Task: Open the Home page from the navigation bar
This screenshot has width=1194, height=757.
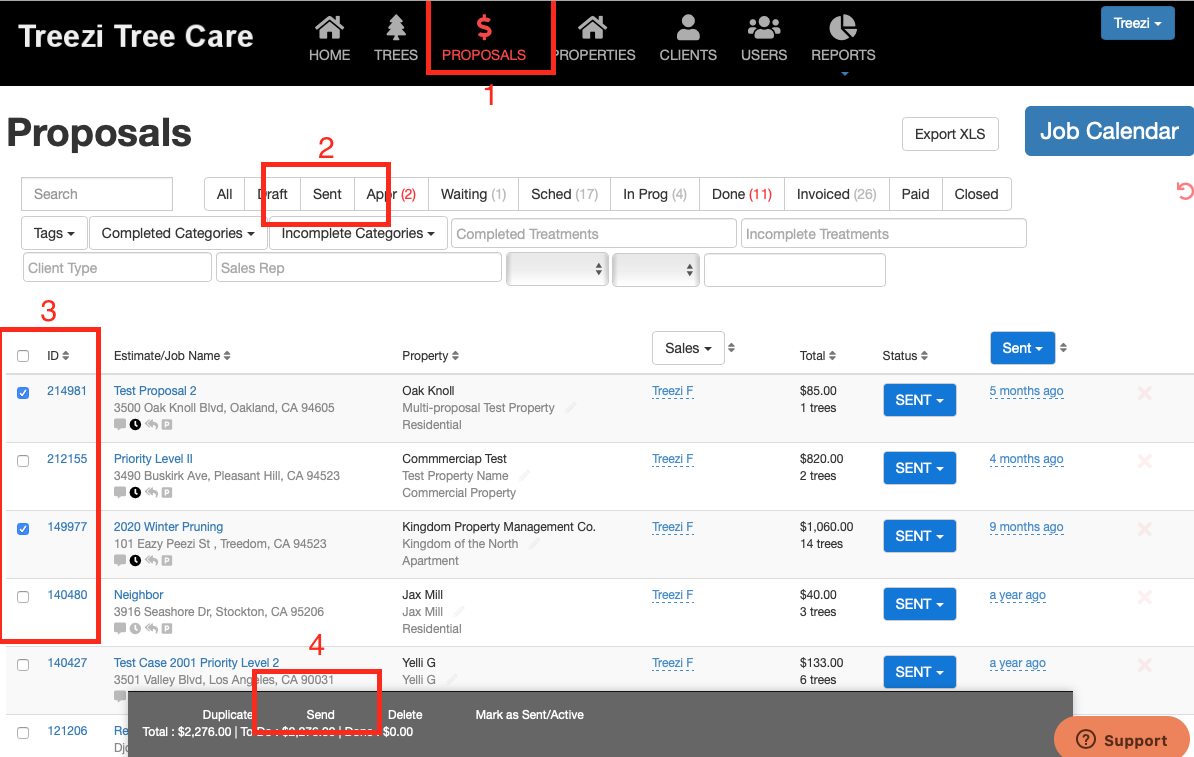Action: pyautogui.click(x=329, y=39)
